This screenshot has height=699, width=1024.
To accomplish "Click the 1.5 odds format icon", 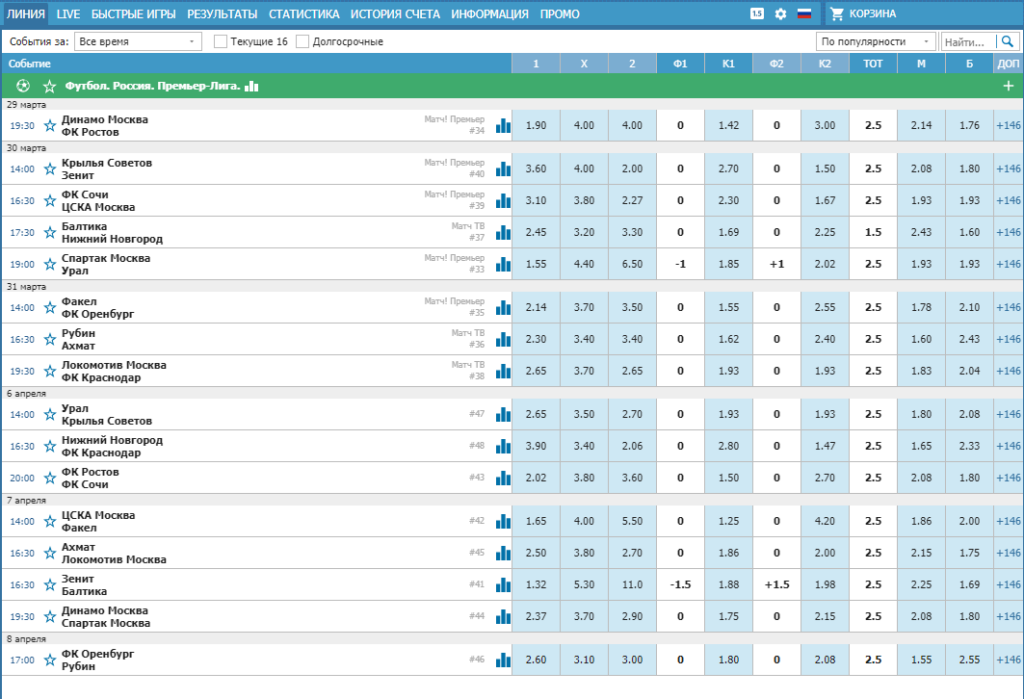I will [x=757, y=14].
